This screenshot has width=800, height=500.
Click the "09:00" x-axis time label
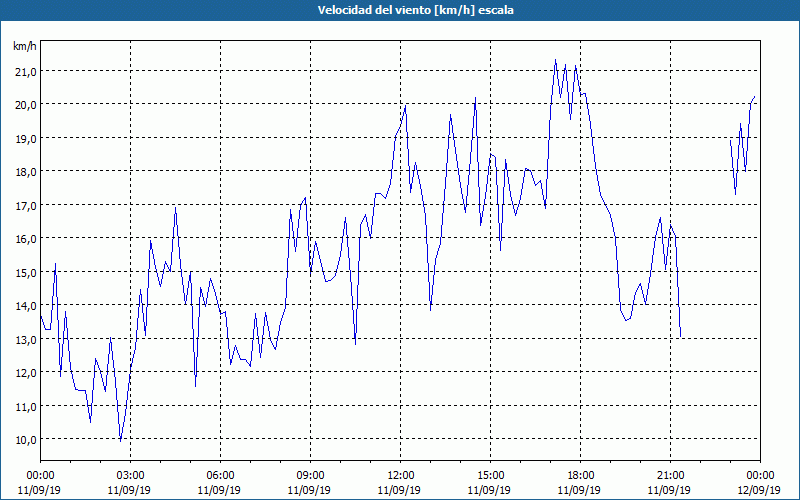(x=310, y=476)
